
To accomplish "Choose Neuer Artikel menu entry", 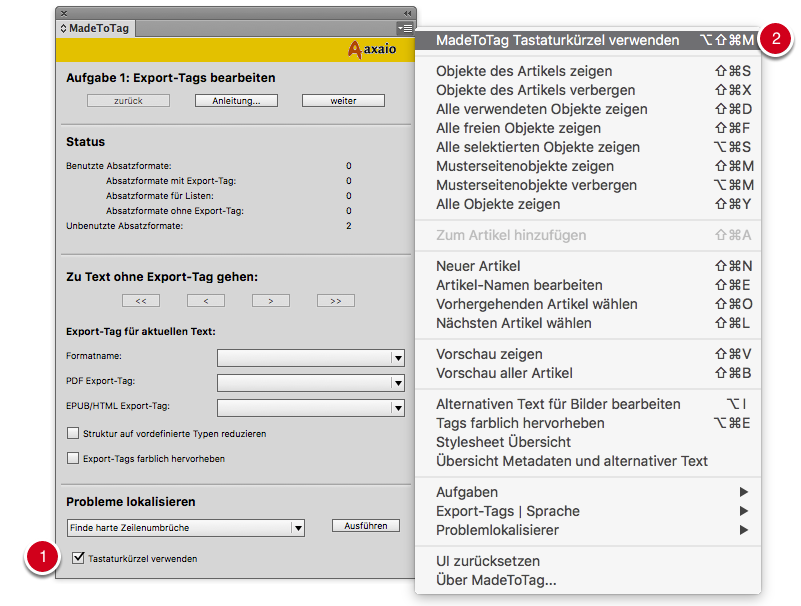I will (587, 266).
